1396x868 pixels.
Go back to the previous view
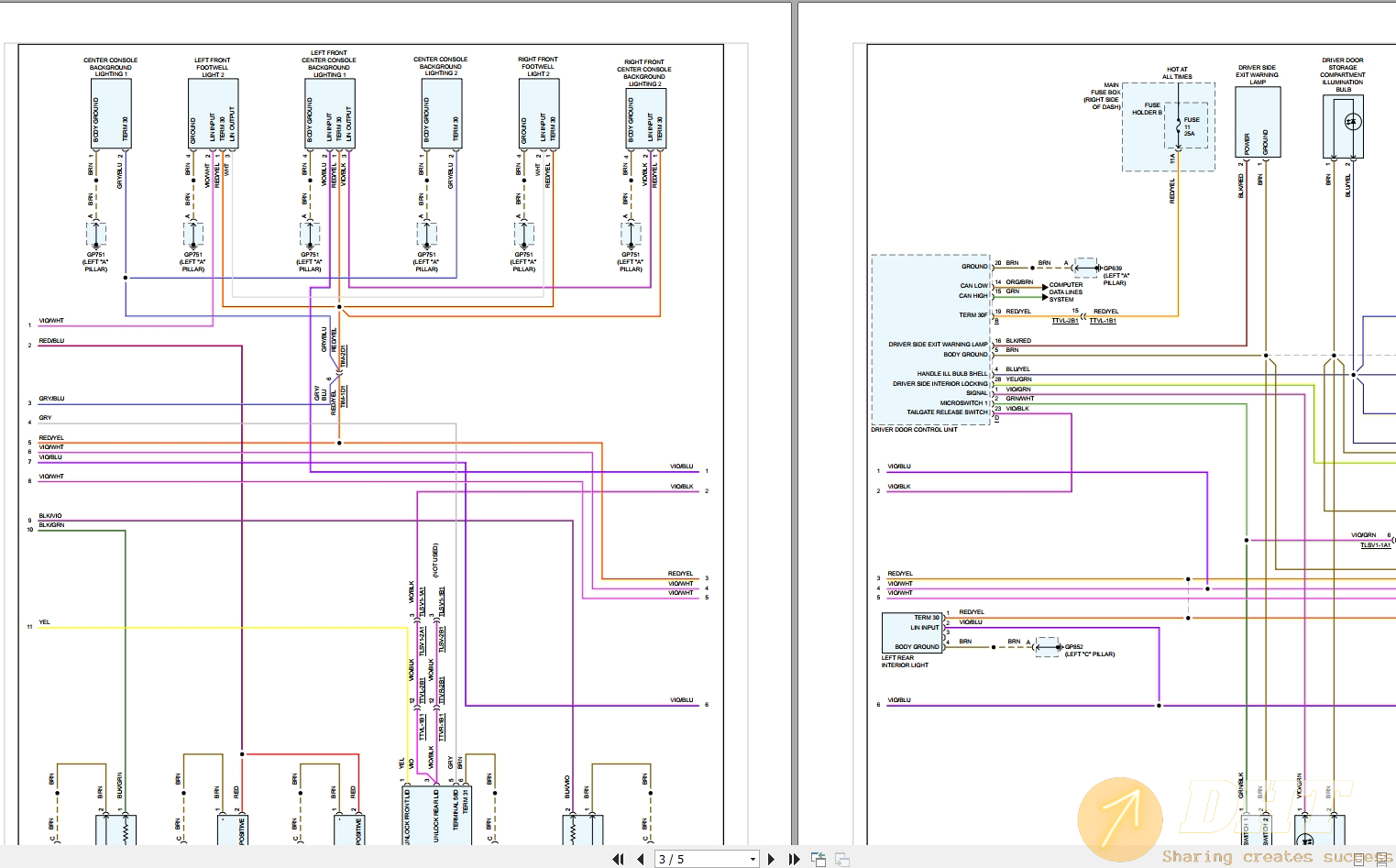[x=819, y=859]
